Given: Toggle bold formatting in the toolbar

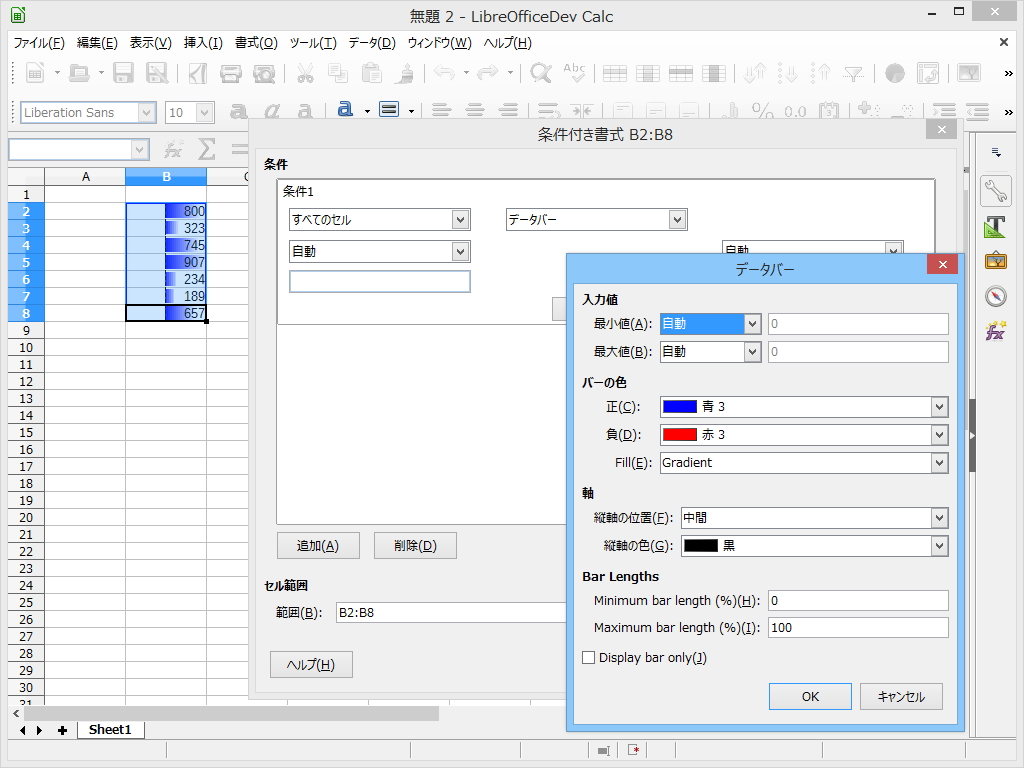Looking at the screenshot, I should pyautogui.click(x=240, y=110).
